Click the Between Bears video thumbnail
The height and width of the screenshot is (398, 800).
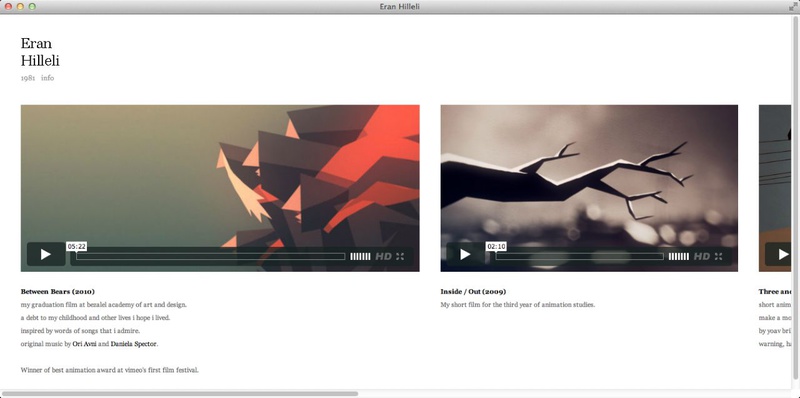coord(220,173)
